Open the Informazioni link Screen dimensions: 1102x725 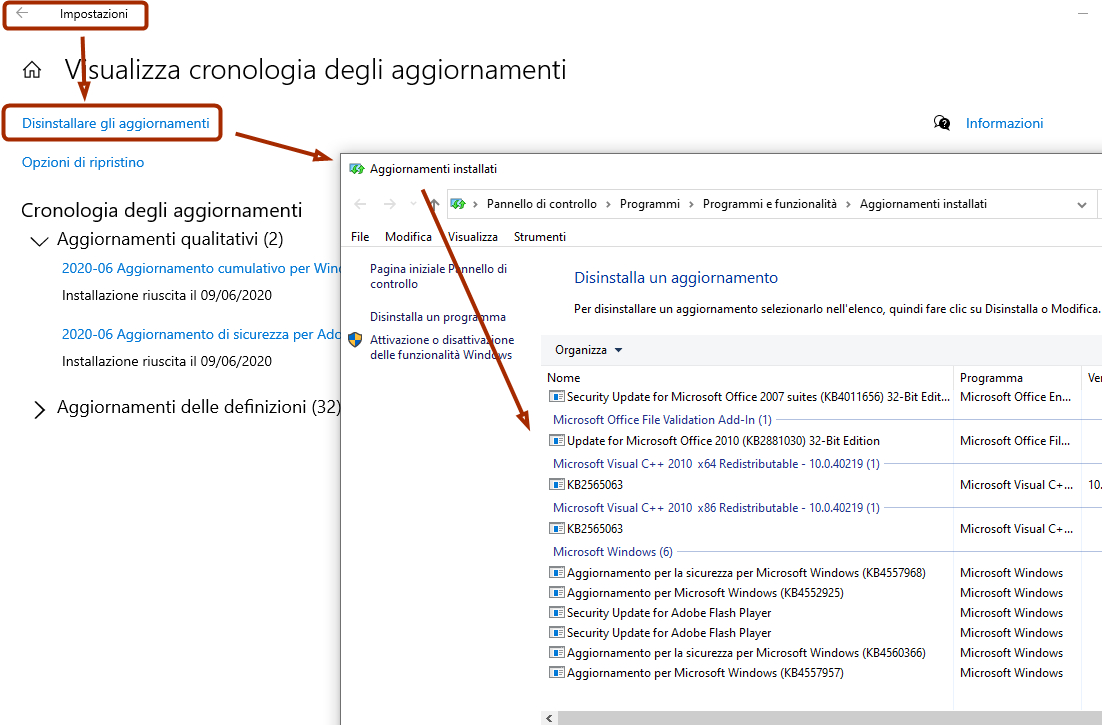[1004, 124]
